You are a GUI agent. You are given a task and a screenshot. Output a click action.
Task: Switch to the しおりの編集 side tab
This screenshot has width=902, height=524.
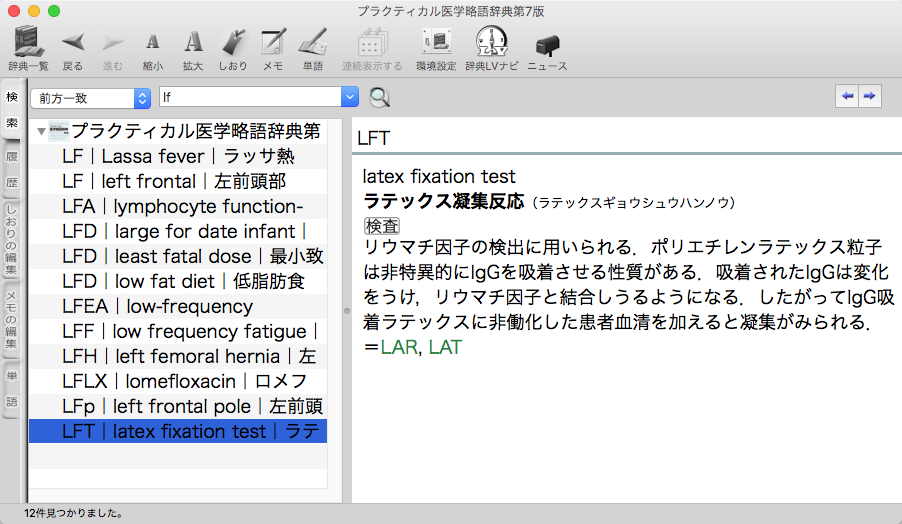(x=12, y=239)
